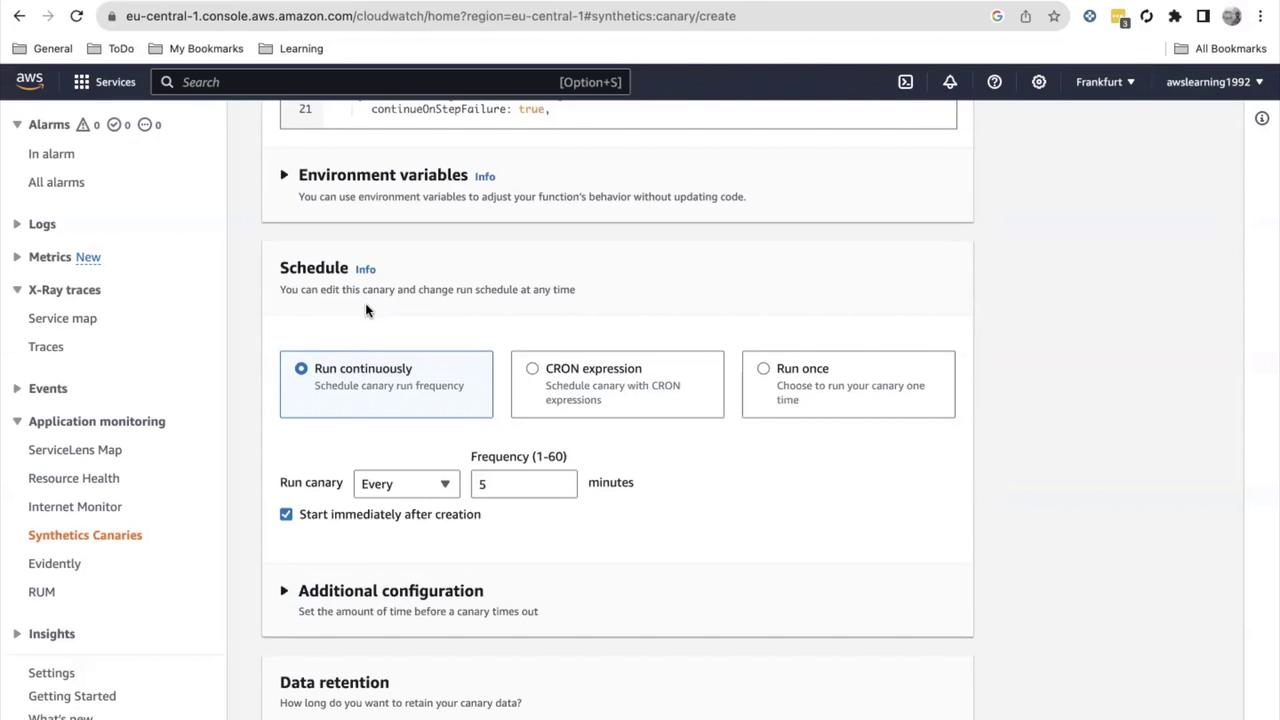Open Synthetics Canaries
This screenshot has width=1280, height=720.
coord(85,535)
